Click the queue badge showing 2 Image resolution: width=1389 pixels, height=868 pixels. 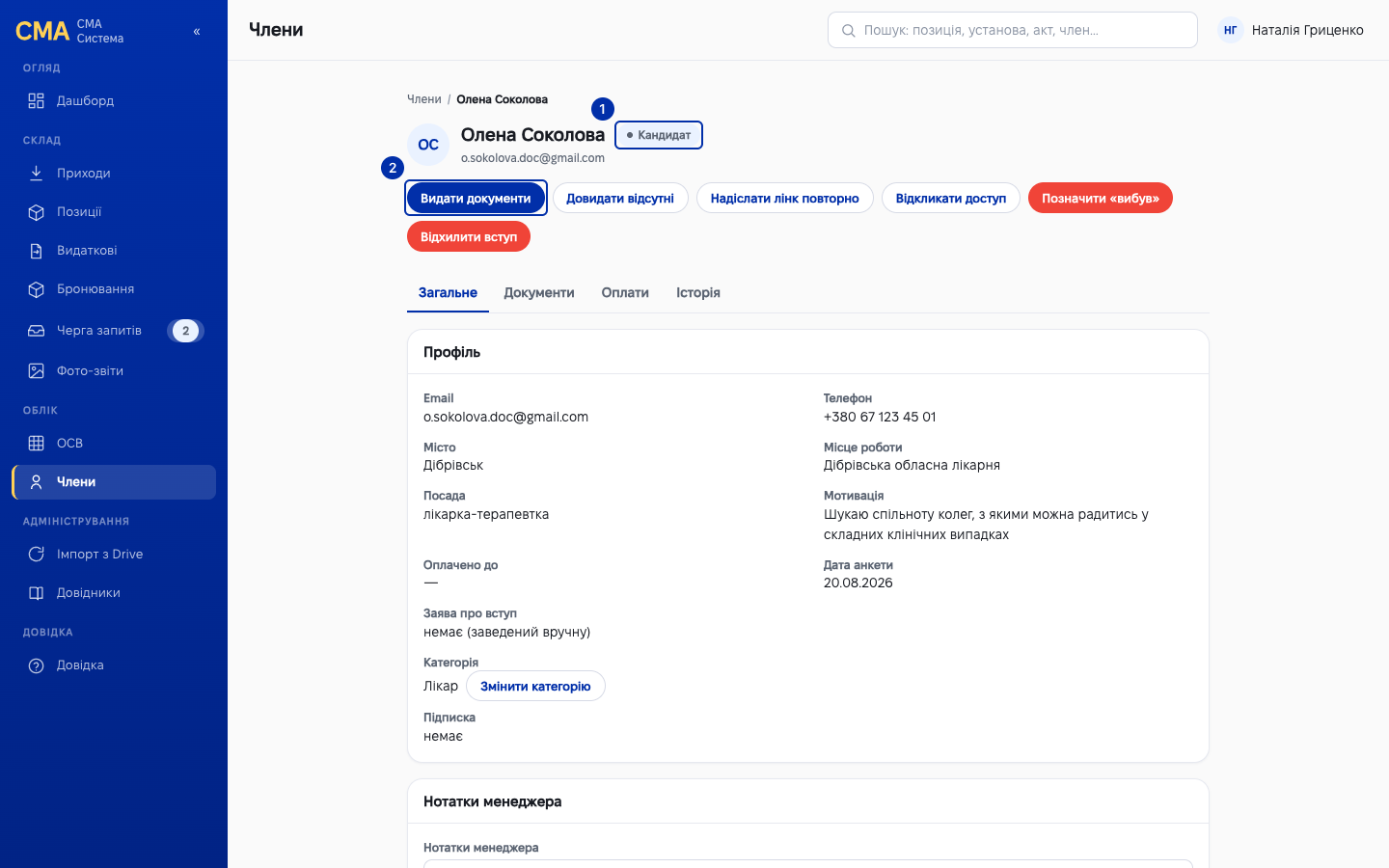click(x=186, y=331)
